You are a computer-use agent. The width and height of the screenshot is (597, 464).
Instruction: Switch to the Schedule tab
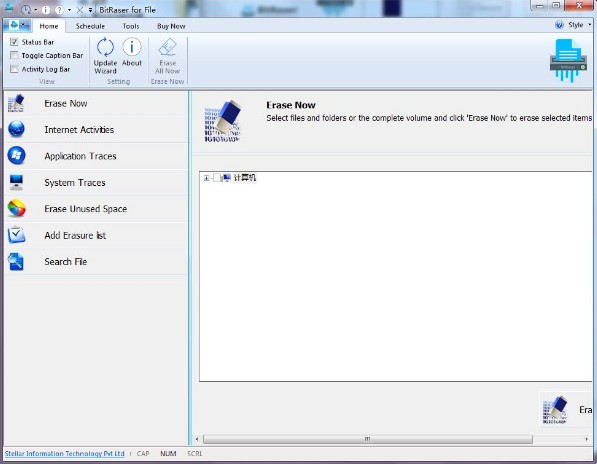click(x=90, y=26)
